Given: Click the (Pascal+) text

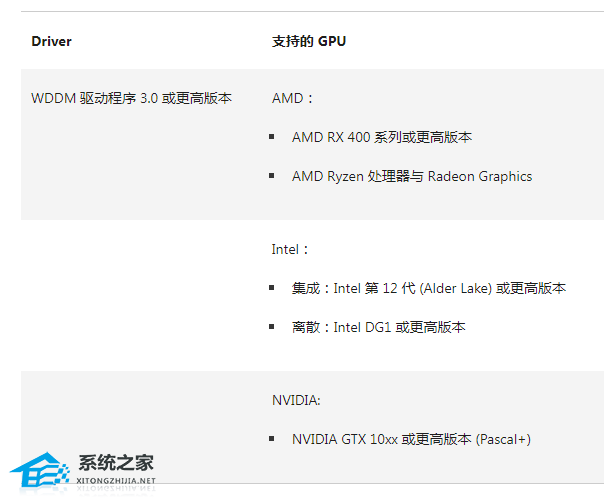Looking at the screenshot, I should tap(503, 439).
